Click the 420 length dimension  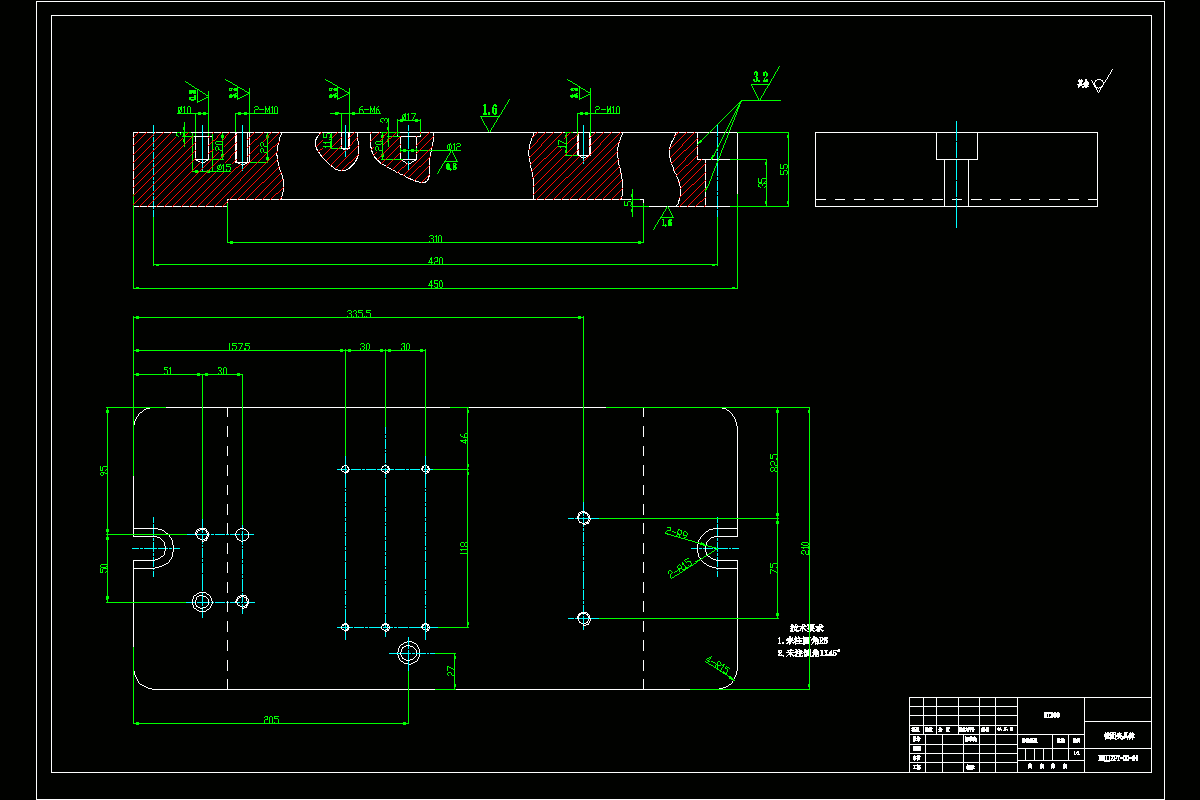[436, 260]
